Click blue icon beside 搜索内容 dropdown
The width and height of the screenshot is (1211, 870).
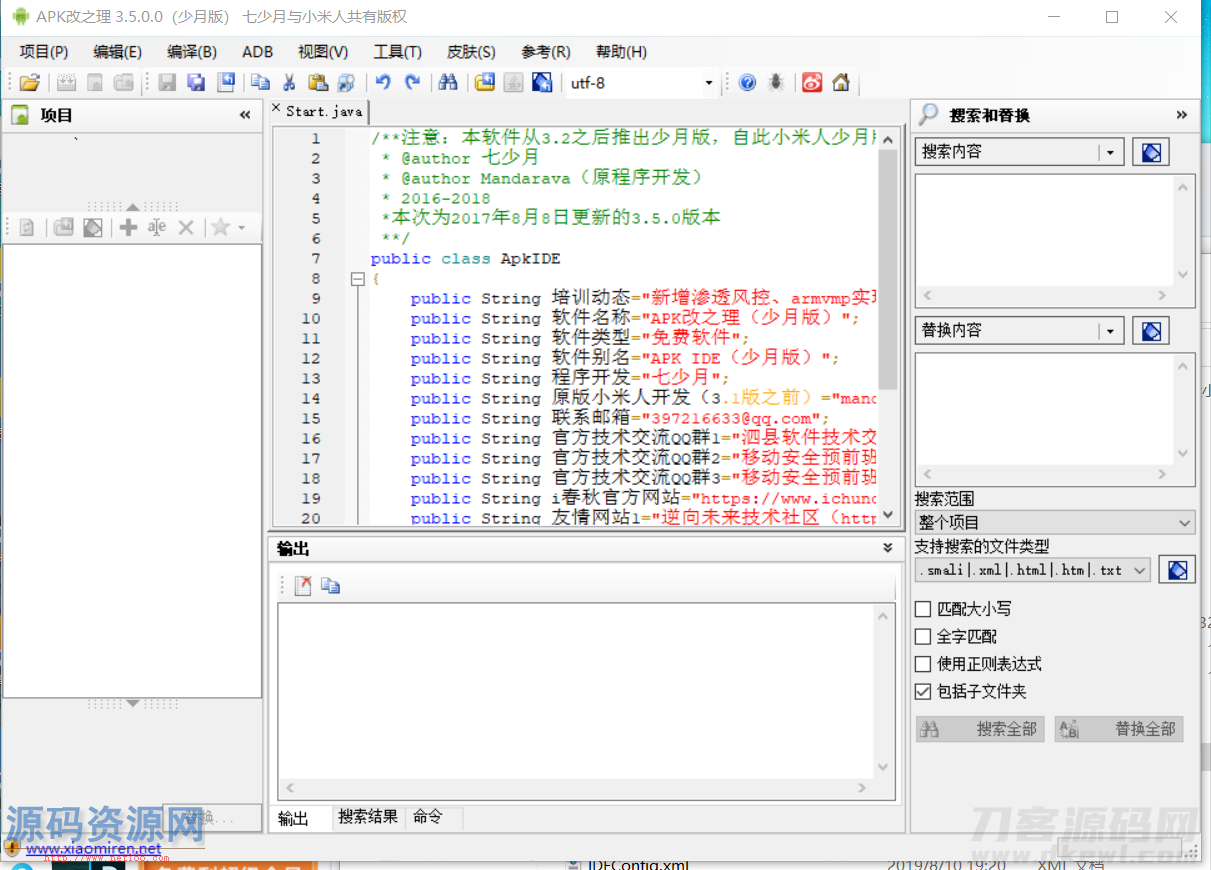(x=1151, y=153)
